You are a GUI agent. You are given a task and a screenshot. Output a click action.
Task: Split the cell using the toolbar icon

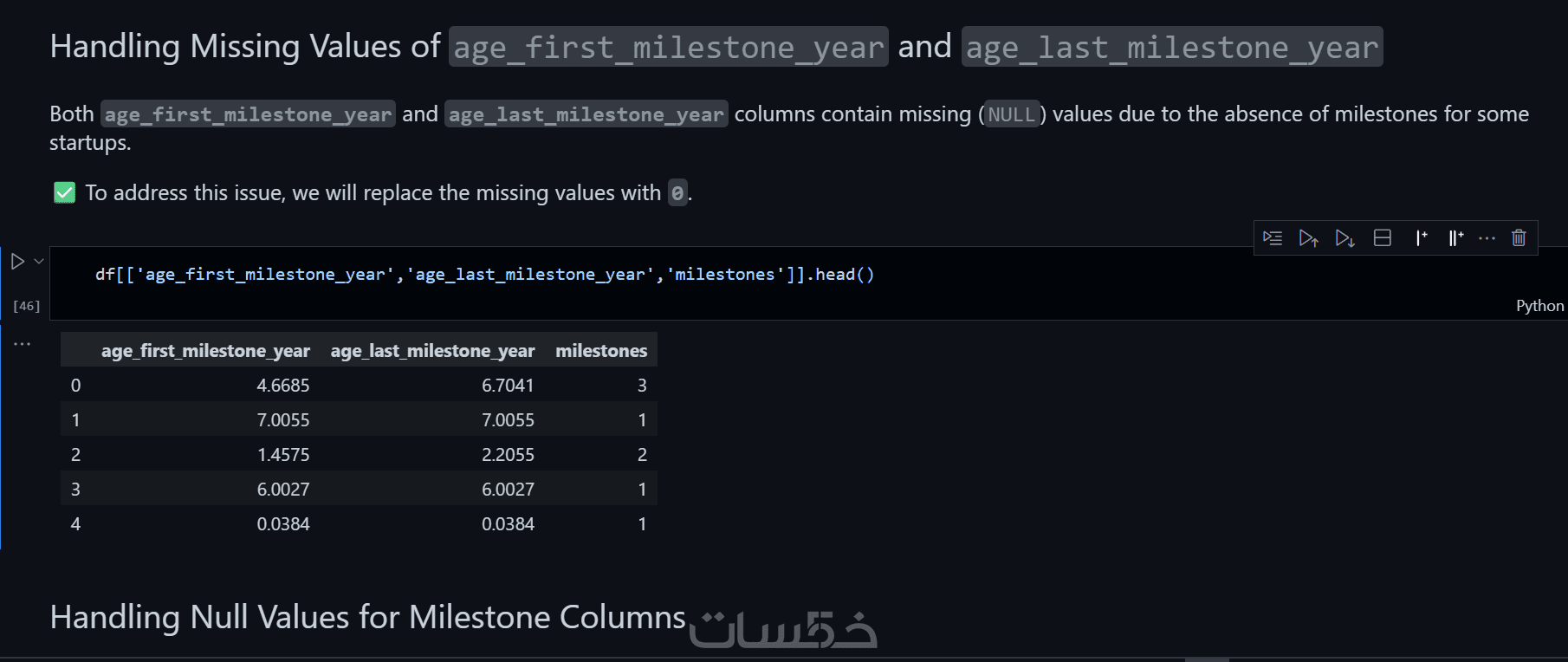(x=1383, y=237)
